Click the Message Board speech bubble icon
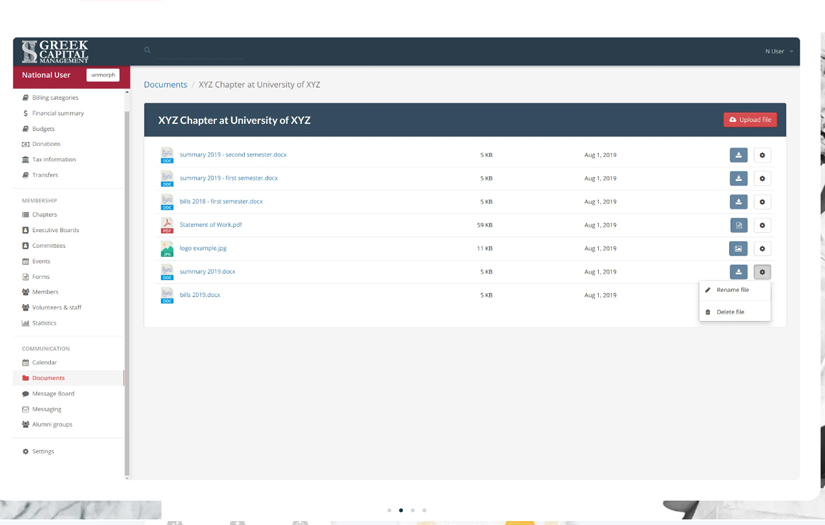The image size is (825, 525). [x=25, y=393]
